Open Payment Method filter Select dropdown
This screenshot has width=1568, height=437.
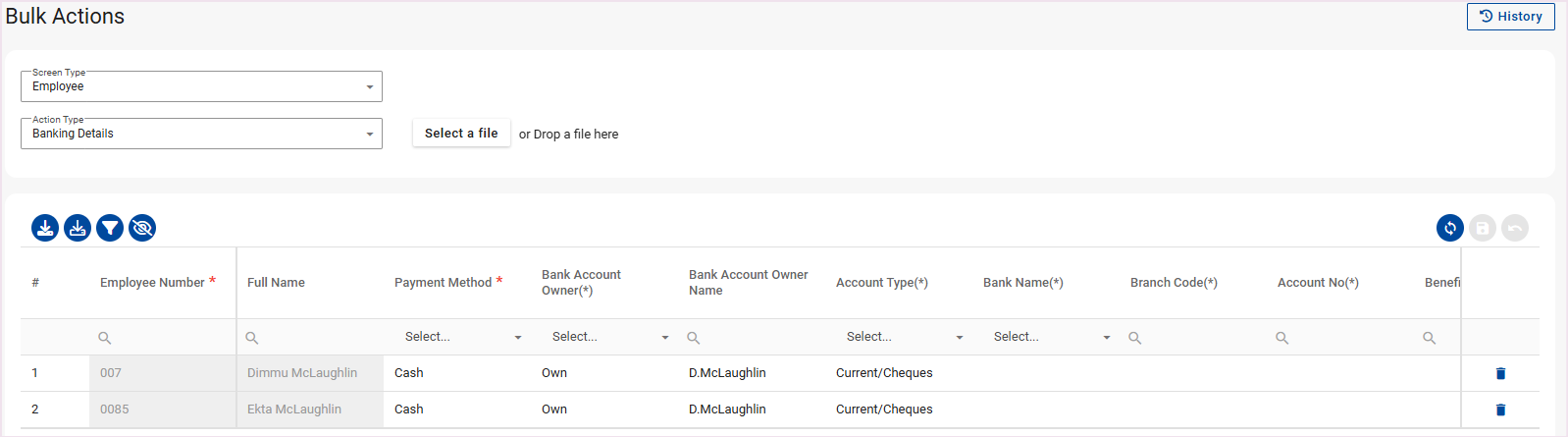461,337
